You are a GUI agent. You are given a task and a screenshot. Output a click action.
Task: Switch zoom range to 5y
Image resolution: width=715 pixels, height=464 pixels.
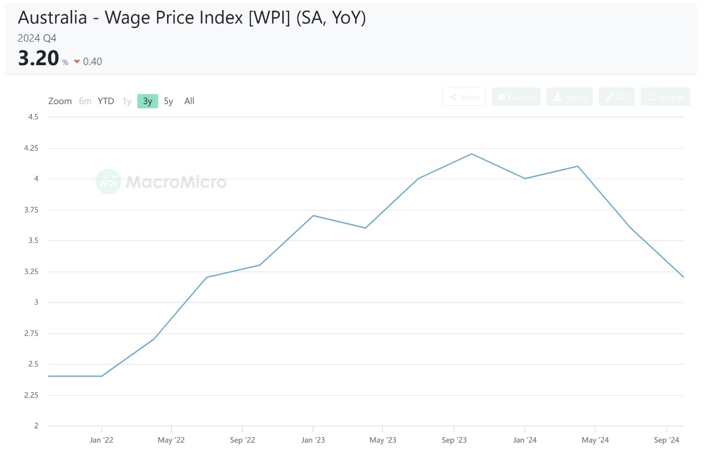168,101
